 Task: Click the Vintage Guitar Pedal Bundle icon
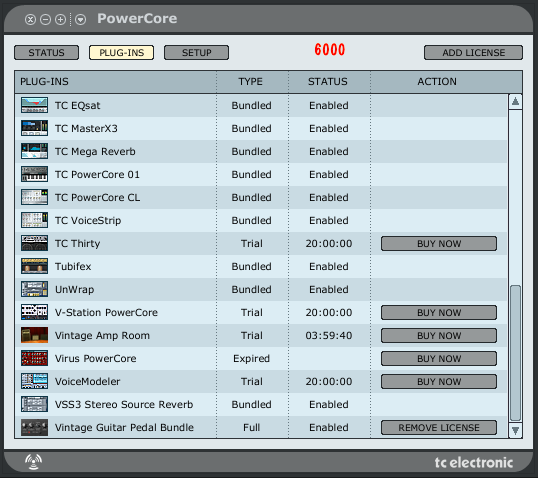coord(34,427)
